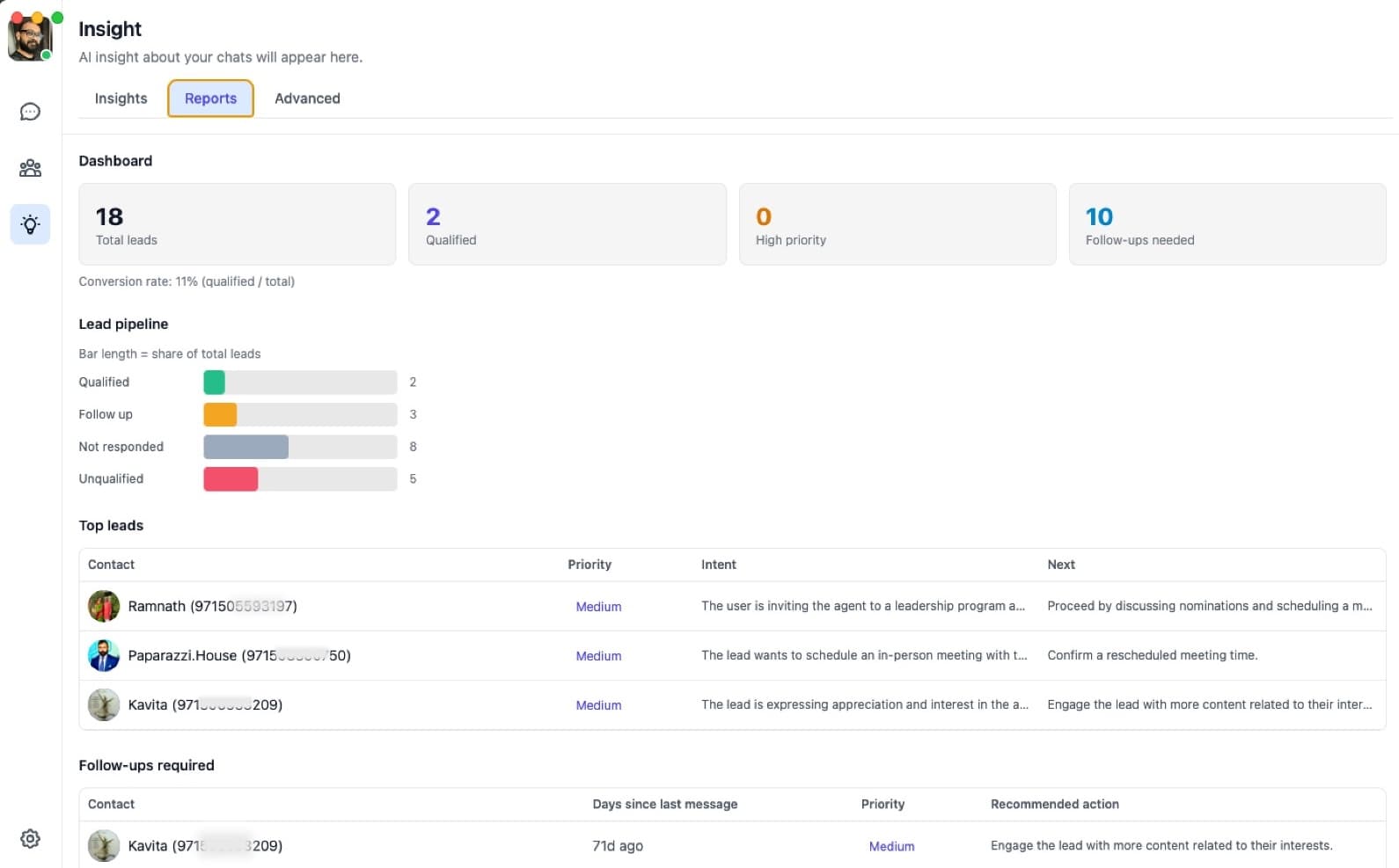This screenshot has height=868, width=1399.
Task: Open the Advanced tab
Action: click(x=307, y=98)
